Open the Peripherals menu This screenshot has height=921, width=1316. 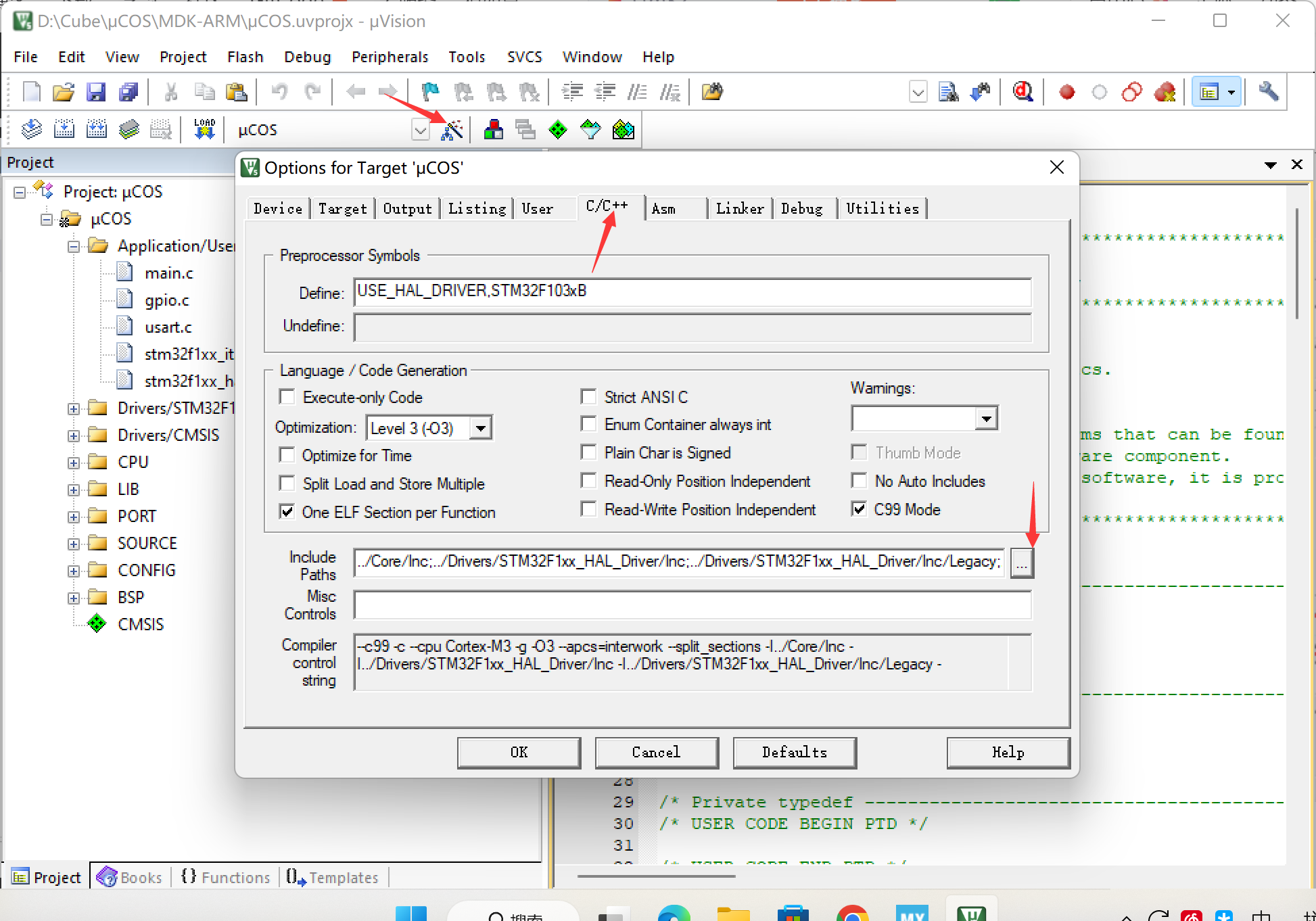point(390,57)
